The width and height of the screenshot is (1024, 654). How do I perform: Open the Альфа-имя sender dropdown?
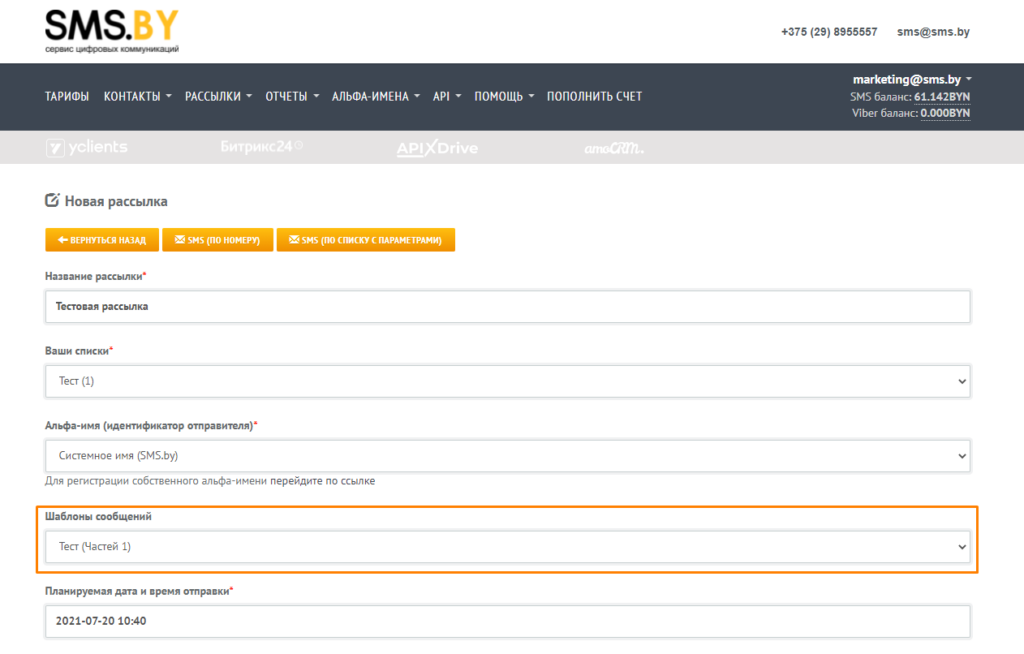tap(507, 455)
